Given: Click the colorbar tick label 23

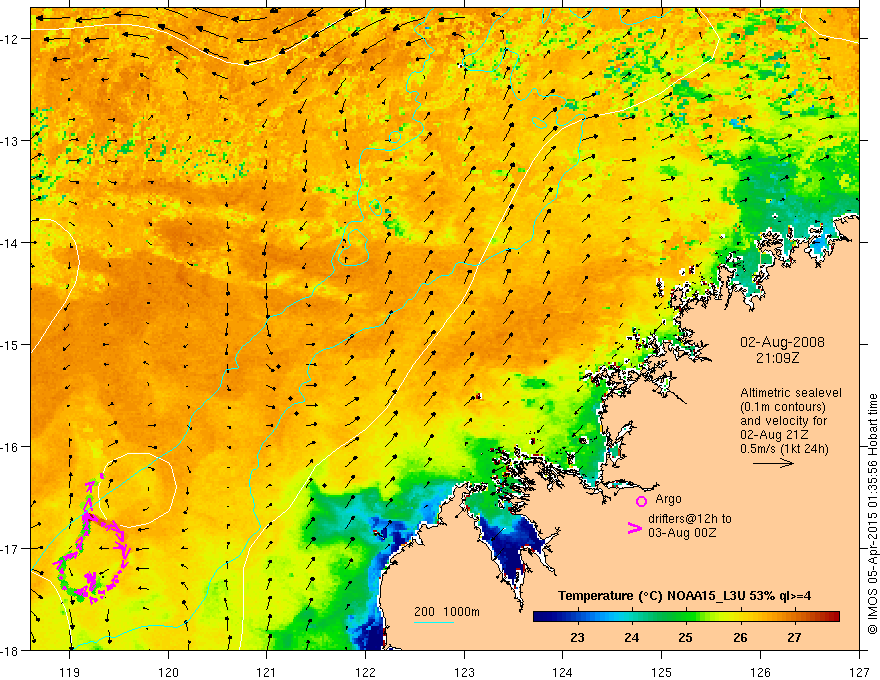Looking at the screenshot, I should tap(577, 638).
